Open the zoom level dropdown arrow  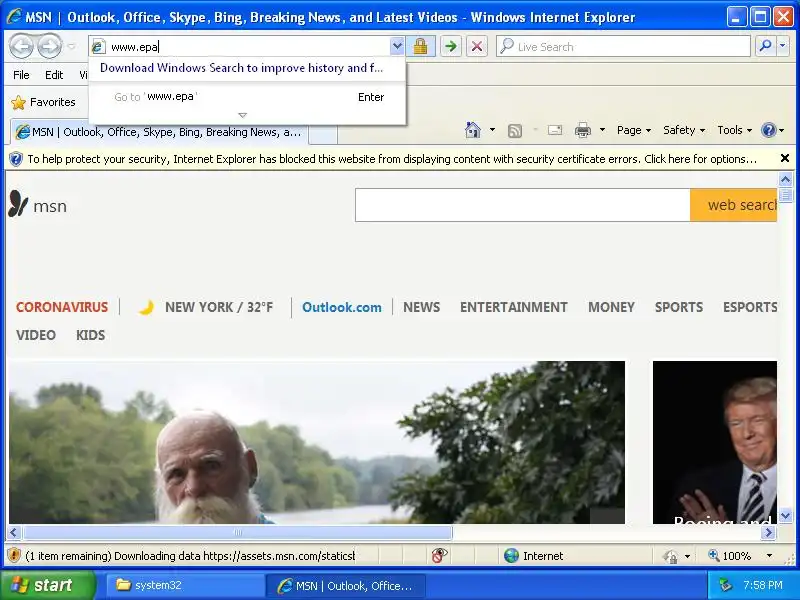pyautogui.click(x=769, y=556)
